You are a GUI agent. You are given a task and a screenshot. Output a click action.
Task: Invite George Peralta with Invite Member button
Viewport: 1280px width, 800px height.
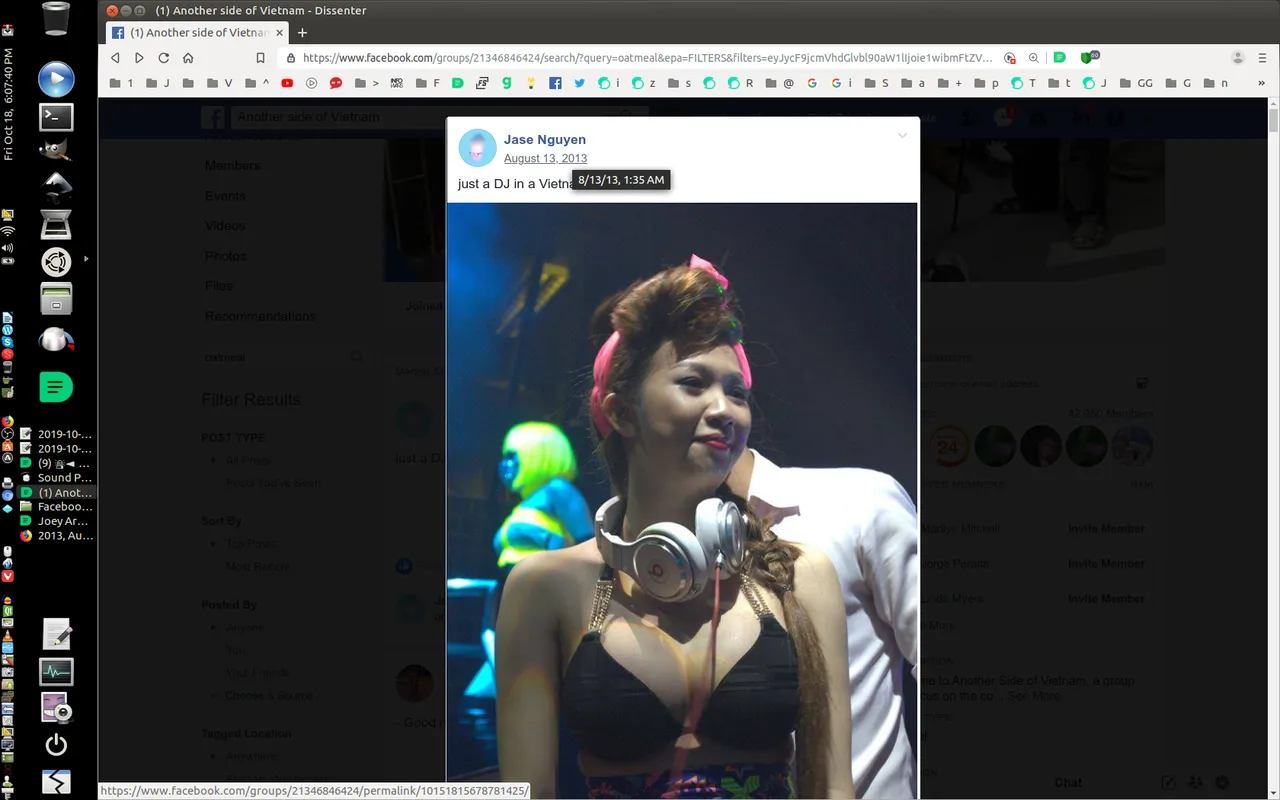click(x=1106, y=564)
